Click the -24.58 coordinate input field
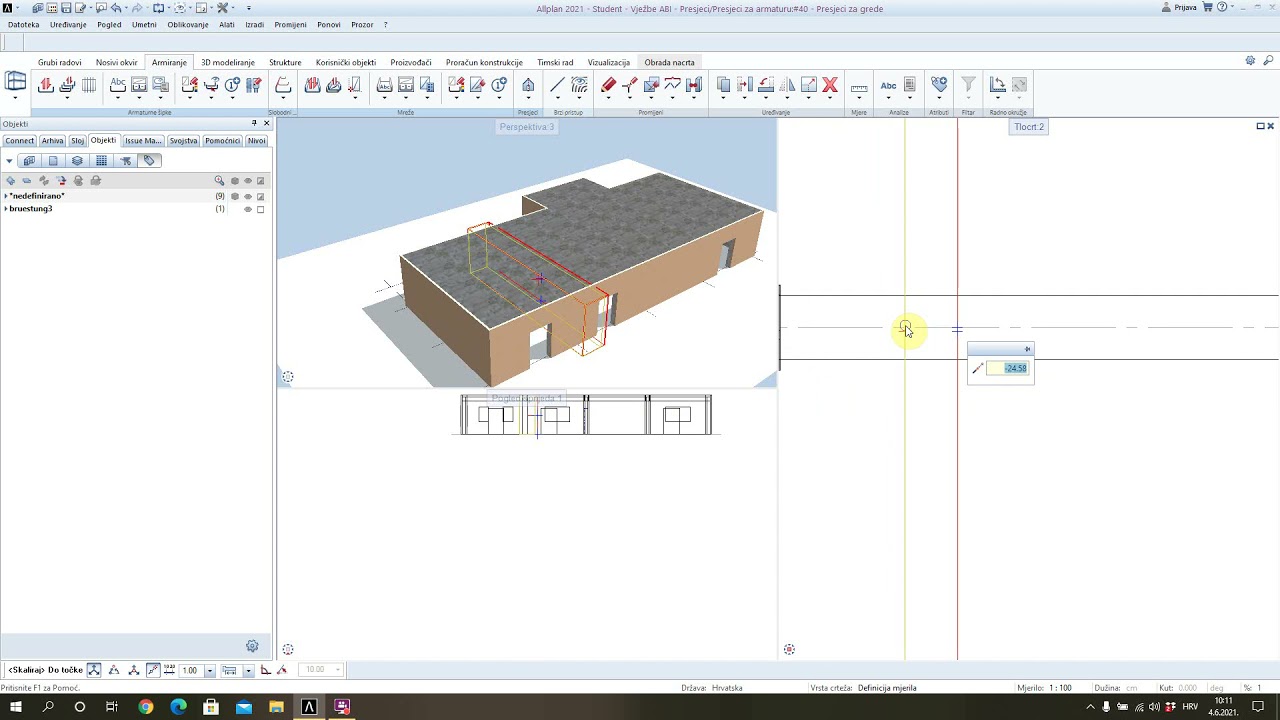The image size is (1280, 720). [1008, 368]
